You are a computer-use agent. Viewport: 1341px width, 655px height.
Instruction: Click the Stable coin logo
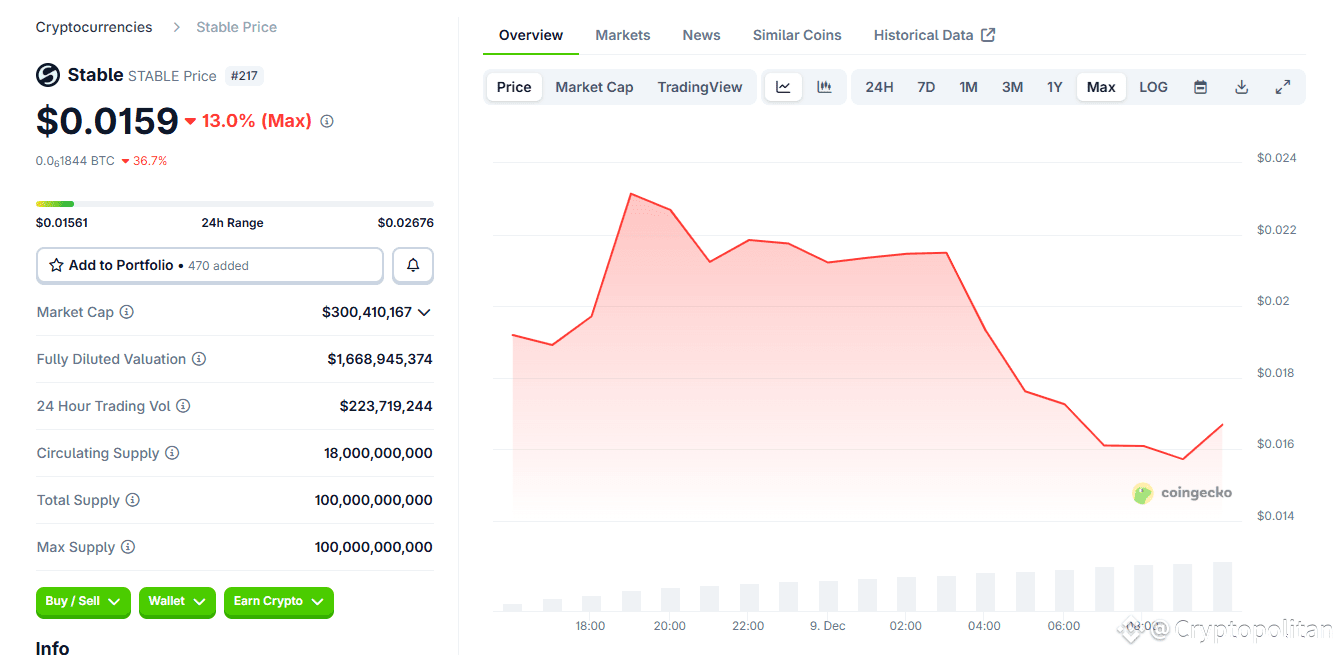(47, 75)
